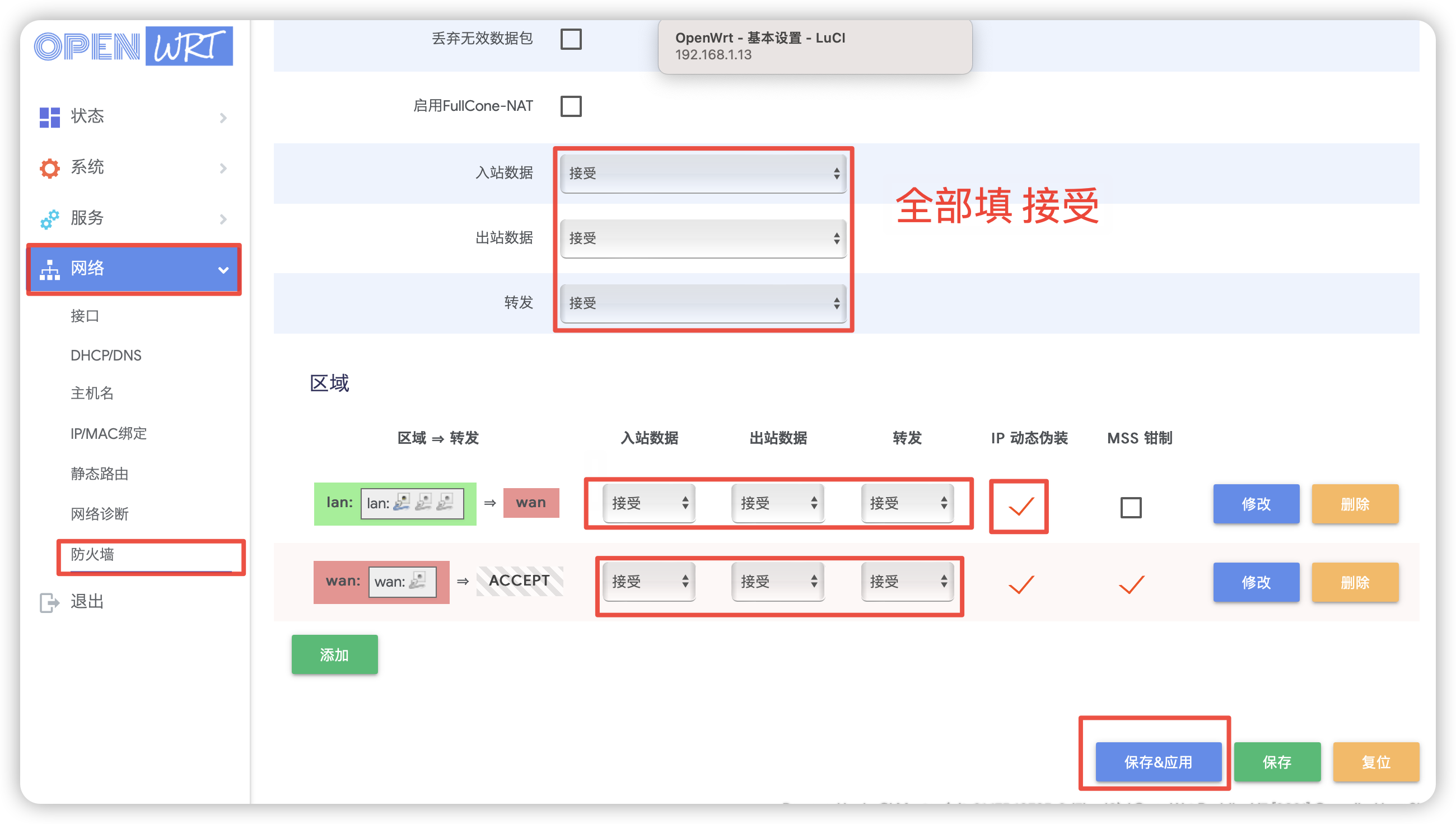Click 删除 for the lan zone
This screenshot has height=824, width=1456.
tap(1355, 504)
